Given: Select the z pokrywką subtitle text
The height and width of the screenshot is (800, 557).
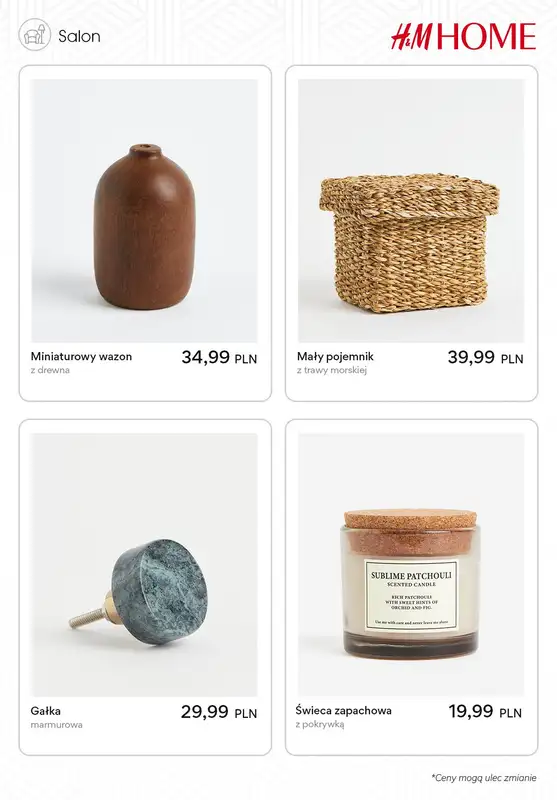Looking at the screenshot, I should (x=320, y=724).
